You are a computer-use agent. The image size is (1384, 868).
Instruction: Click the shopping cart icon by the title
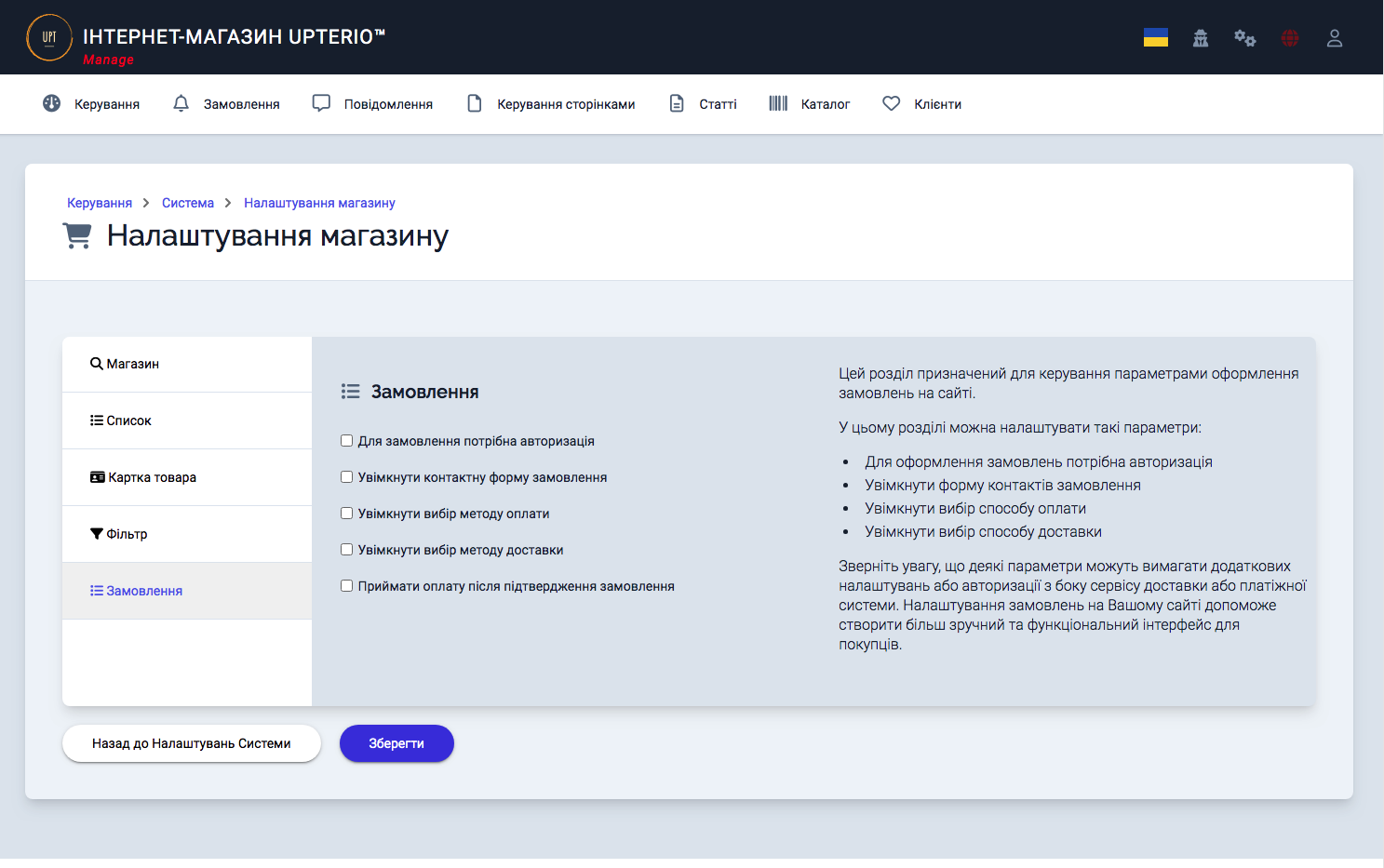point(77,235)
